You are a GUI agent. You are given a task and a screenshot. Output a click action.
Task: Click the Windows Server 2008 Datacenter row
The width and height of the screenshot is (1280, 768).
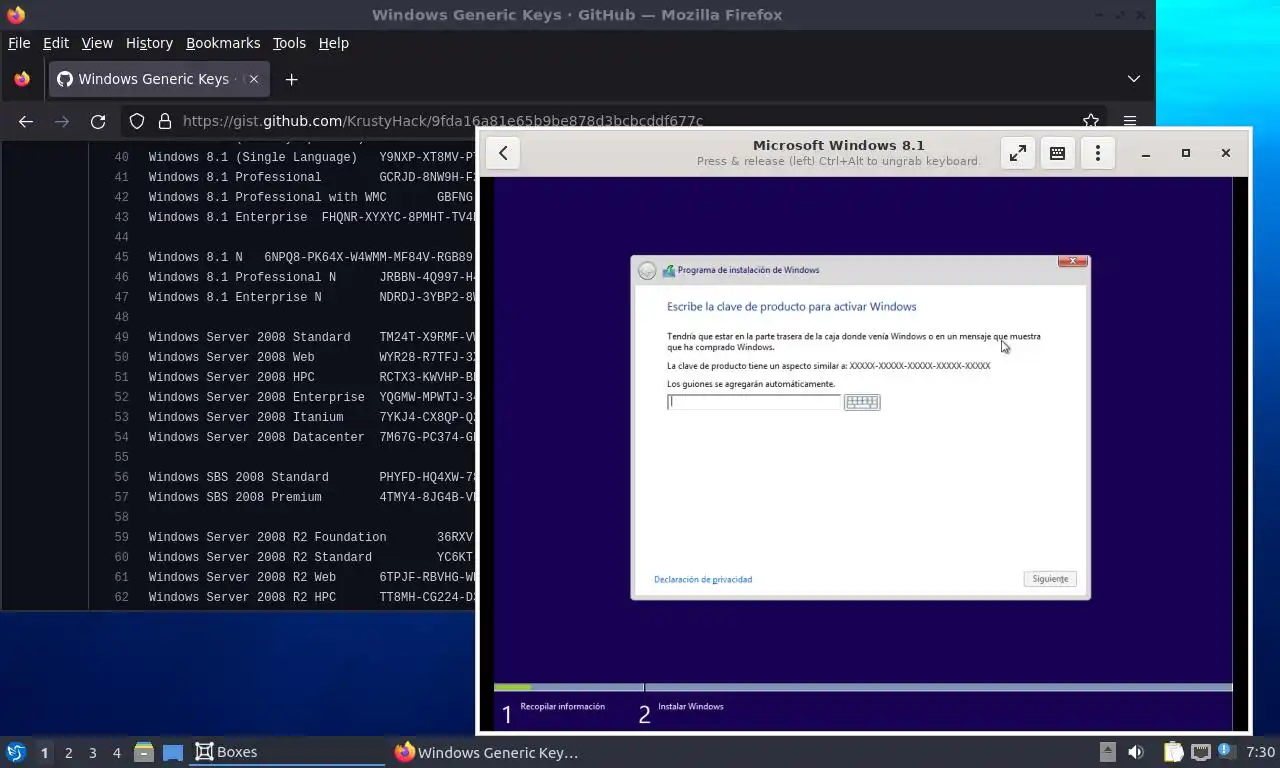point(311,437)
